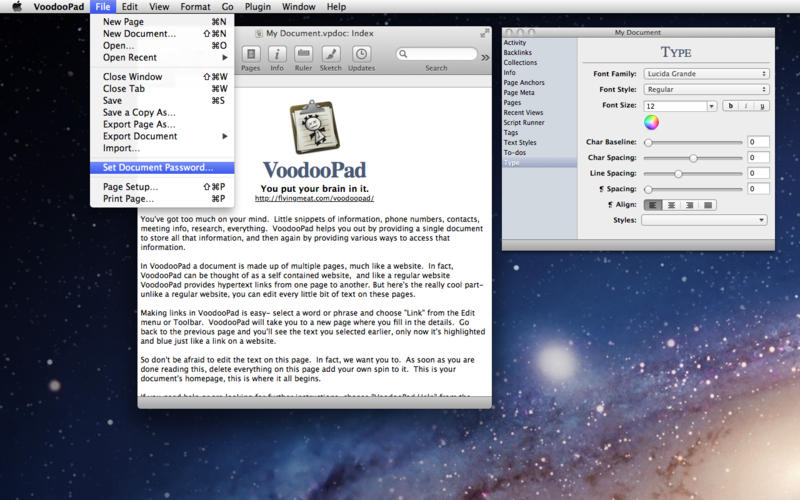The image size is (800, 500).
Task: Choose Import… from File menu
Action: (162, 148)
